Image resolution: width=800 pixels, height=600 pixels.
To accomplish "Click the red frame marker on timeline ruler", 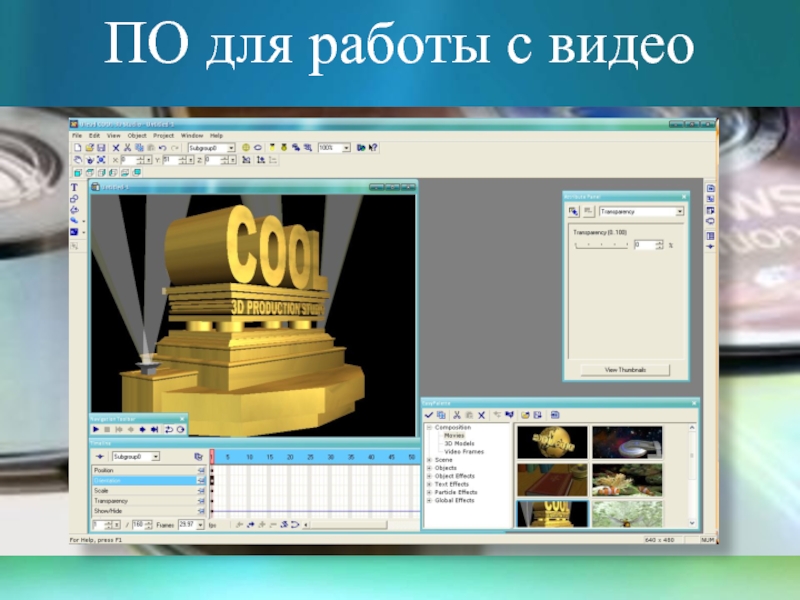I will pos(212,456).
